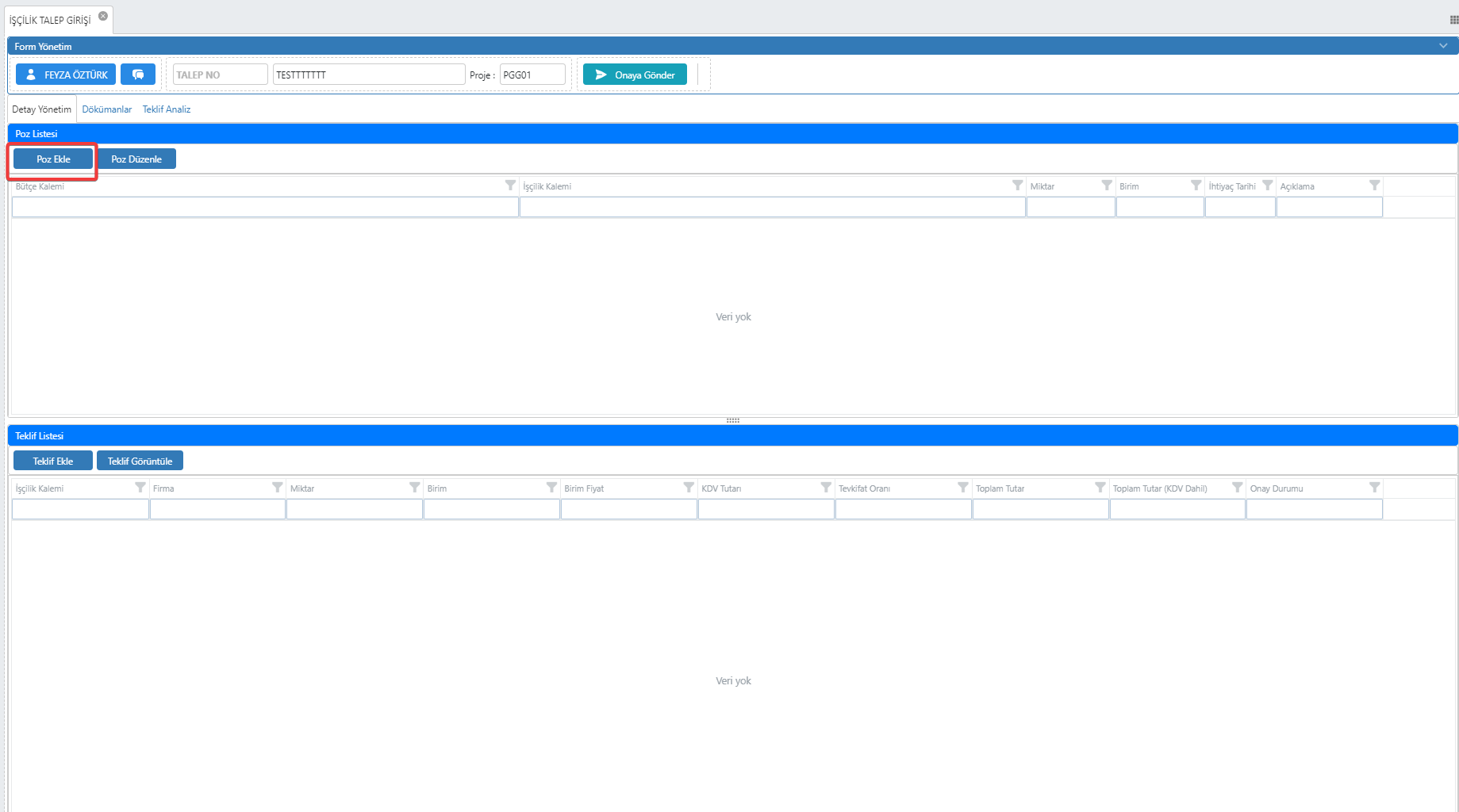Open the KDV Tutarı filter icon

[825, 488]
